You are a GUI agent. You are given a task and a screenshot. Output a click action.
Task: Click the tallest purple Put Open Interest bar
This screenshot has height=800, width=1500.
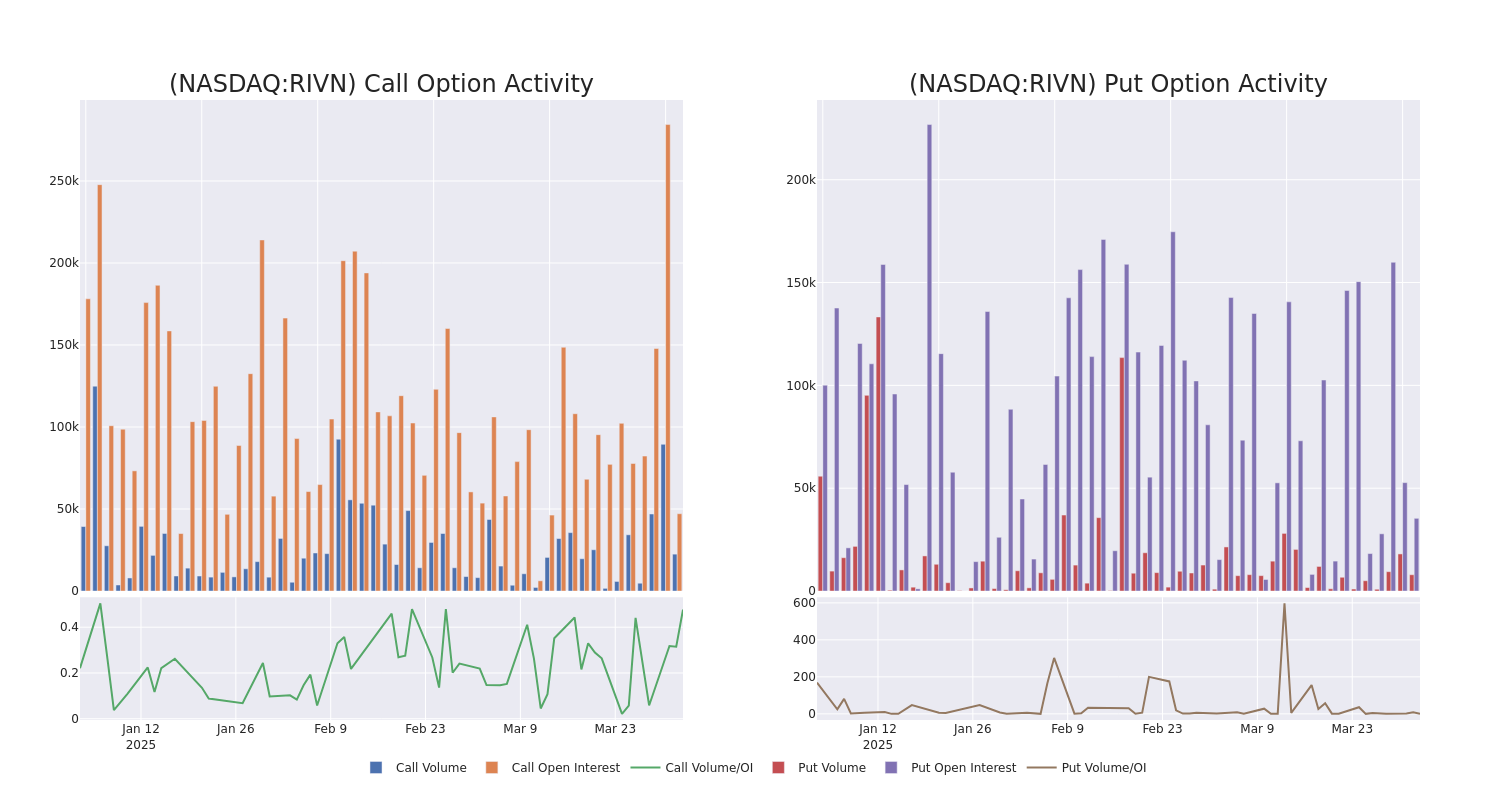pos(929,358)
